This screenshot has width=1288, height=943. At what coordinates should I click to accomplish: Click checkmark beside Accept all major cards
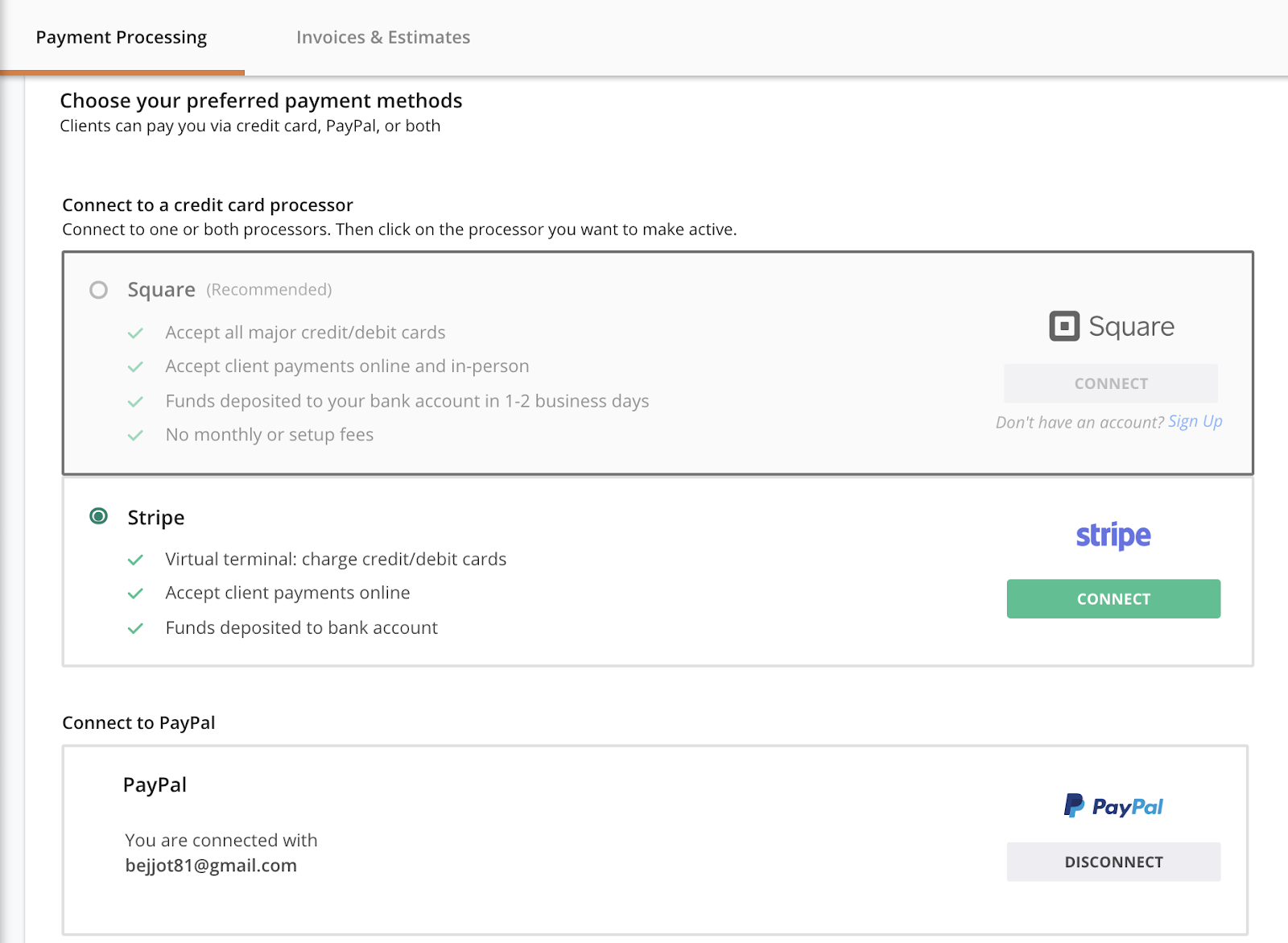coord(135,333)
